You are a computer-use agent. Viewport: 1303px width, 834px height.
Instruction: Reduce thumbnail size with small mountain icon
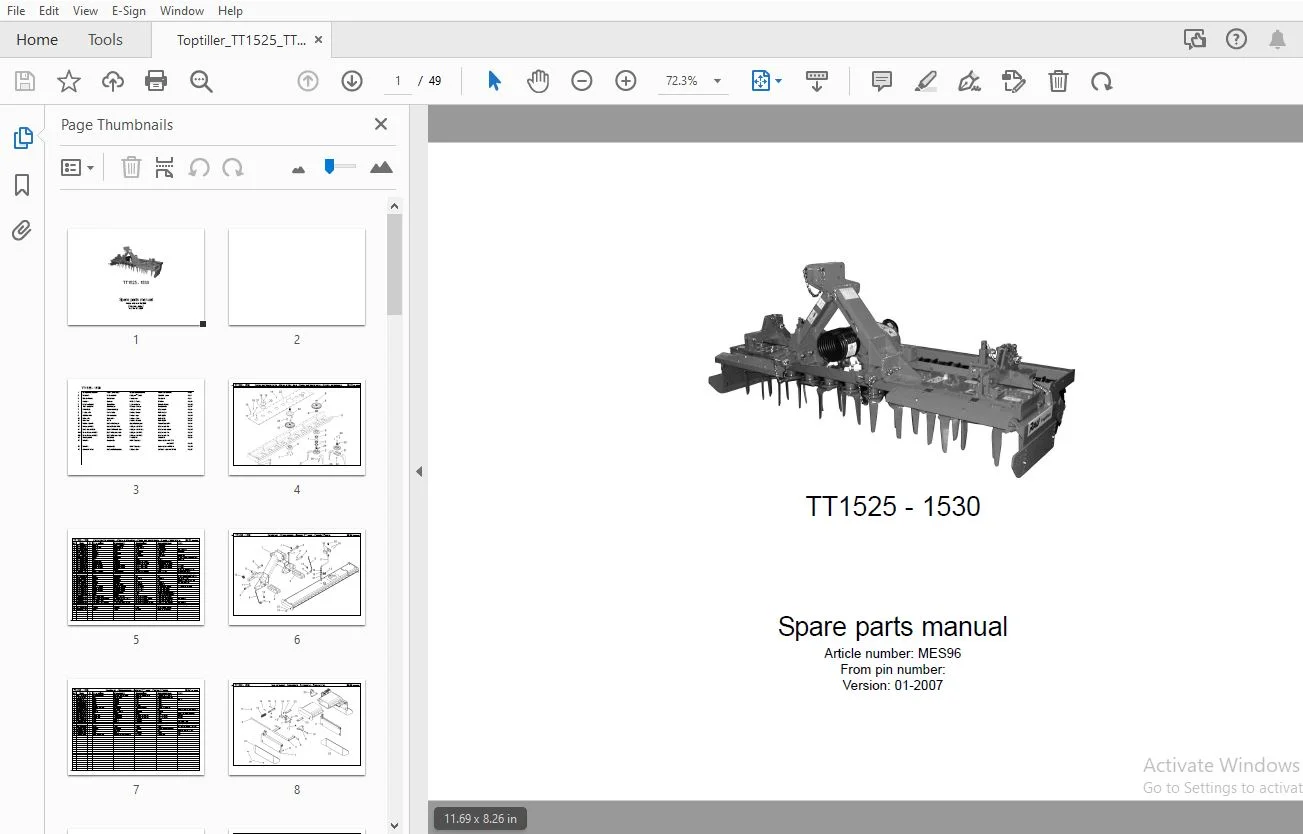pos(298,169)
